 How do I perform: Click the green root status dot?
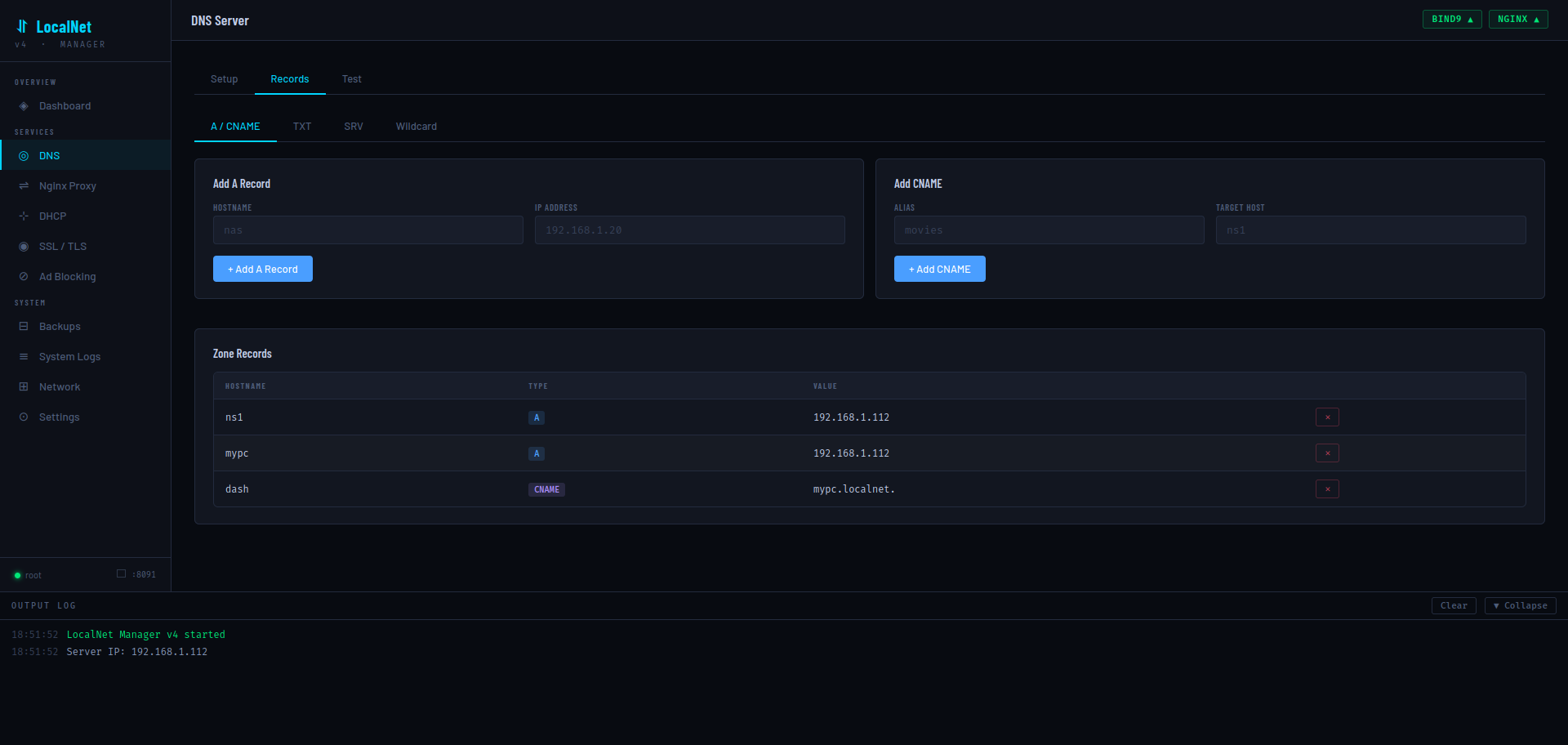(x=17, y=576)
